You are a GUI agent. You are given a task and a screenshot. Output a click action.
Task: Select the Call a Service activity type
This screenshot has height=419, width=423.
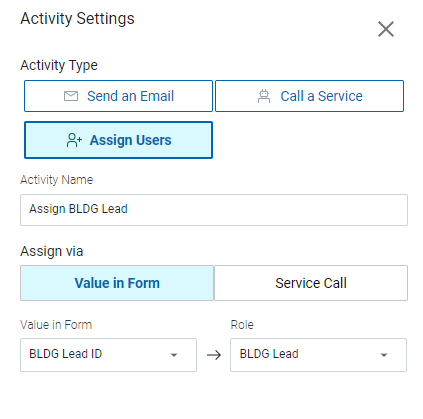point(309,96)
